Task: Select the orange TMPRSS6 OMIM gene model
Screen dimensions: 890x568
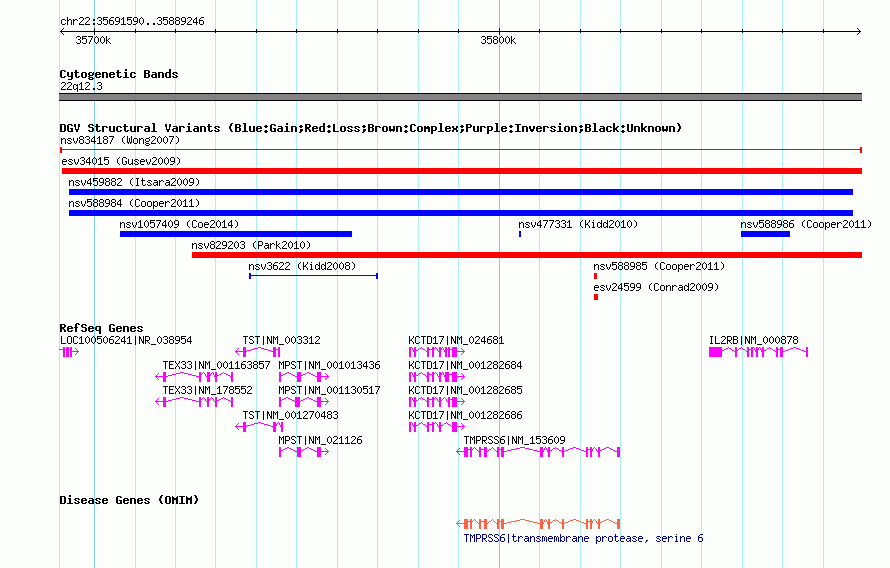Action: tap(538, 523)
